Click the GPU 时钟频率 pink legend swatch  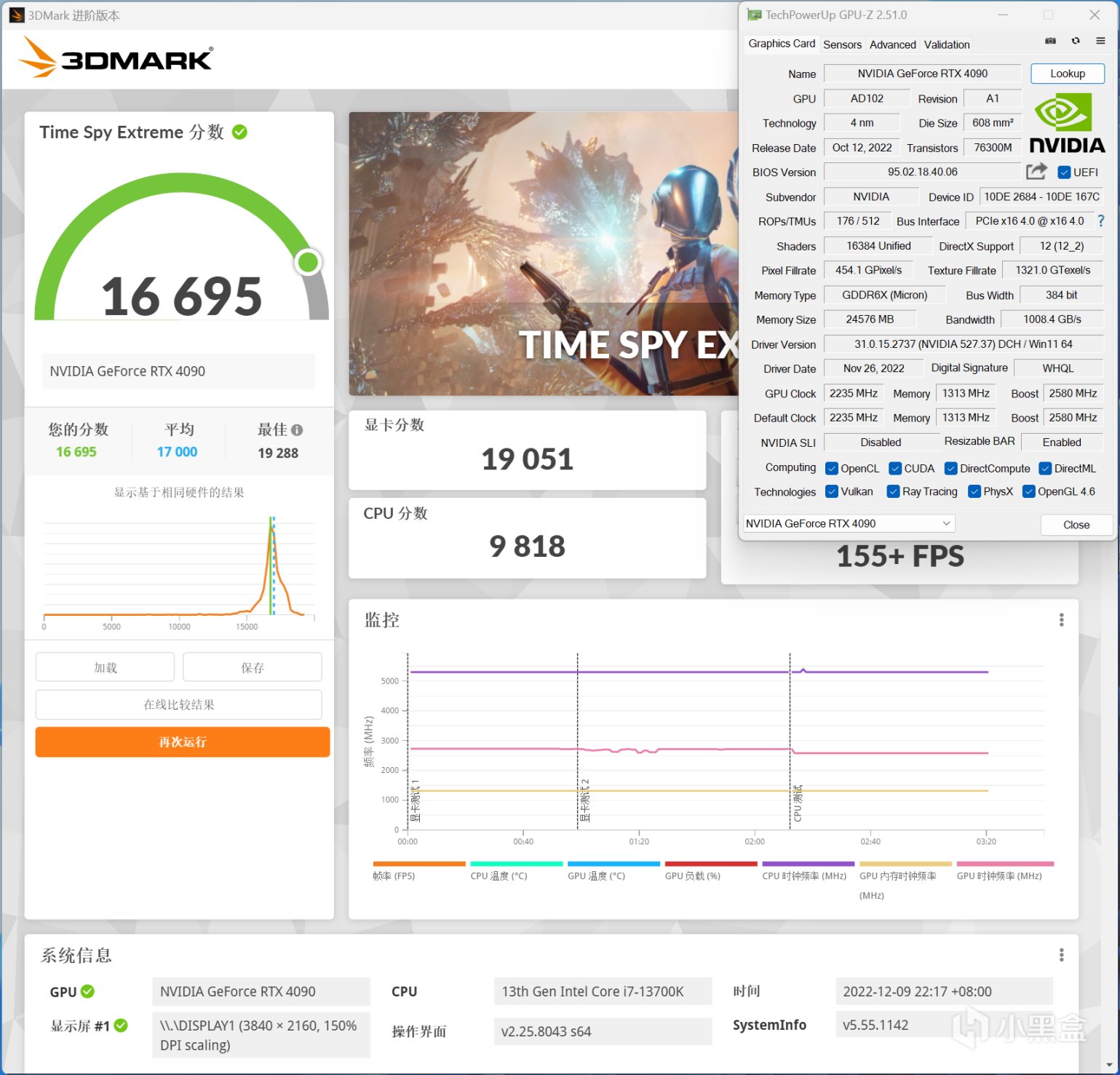(1005, 864)
